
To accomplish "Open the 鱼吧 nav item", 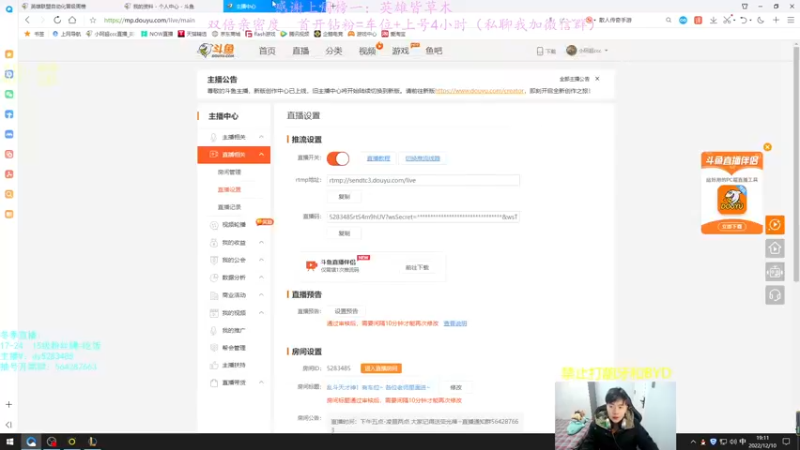I will pyautogui.click(x=434, y=51).
